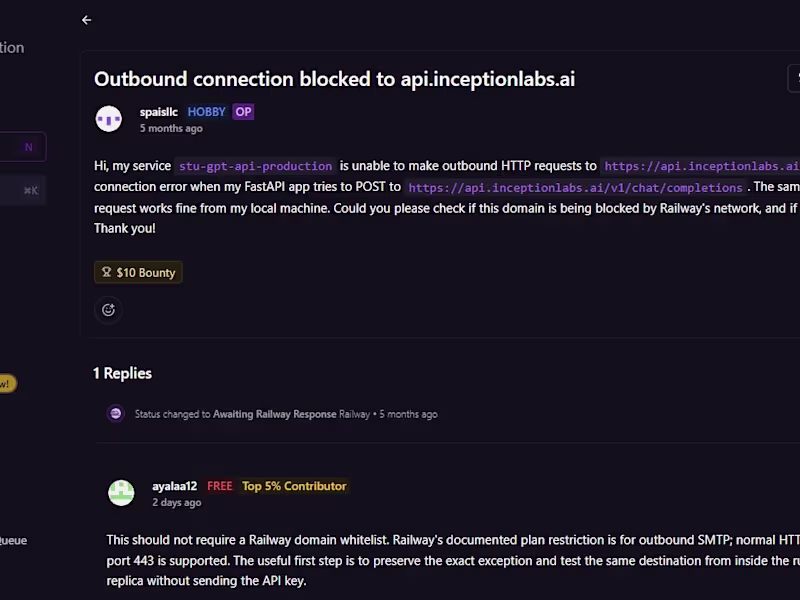
Task: Open the chat/completions API URL link
Action: click(576, 188)
